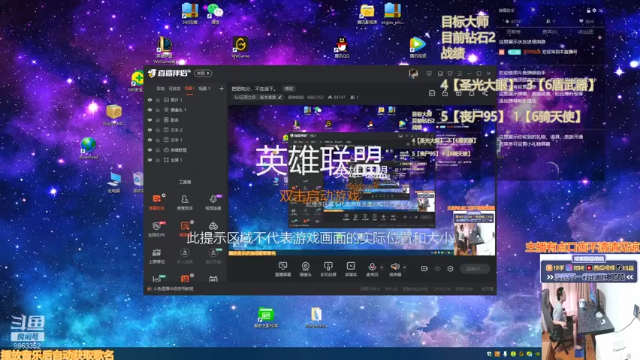Image resolution: width=640 pixels, height=360 pixels.
Task: Add a new scene with the plus button
Action: (221, 88)
